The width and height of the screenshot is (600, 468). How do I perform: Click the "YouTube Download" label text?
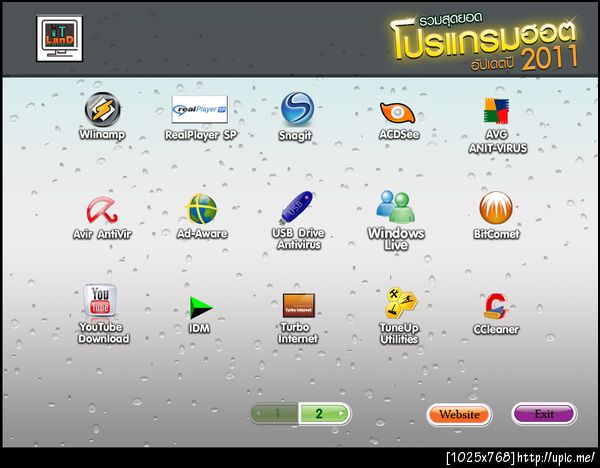(x=103, y=333)
